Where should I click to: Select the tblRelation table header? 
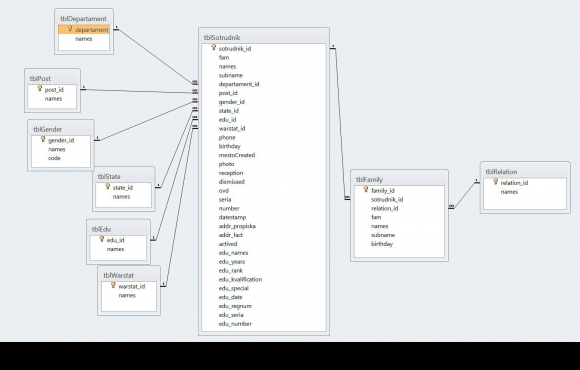coord(525,172)
